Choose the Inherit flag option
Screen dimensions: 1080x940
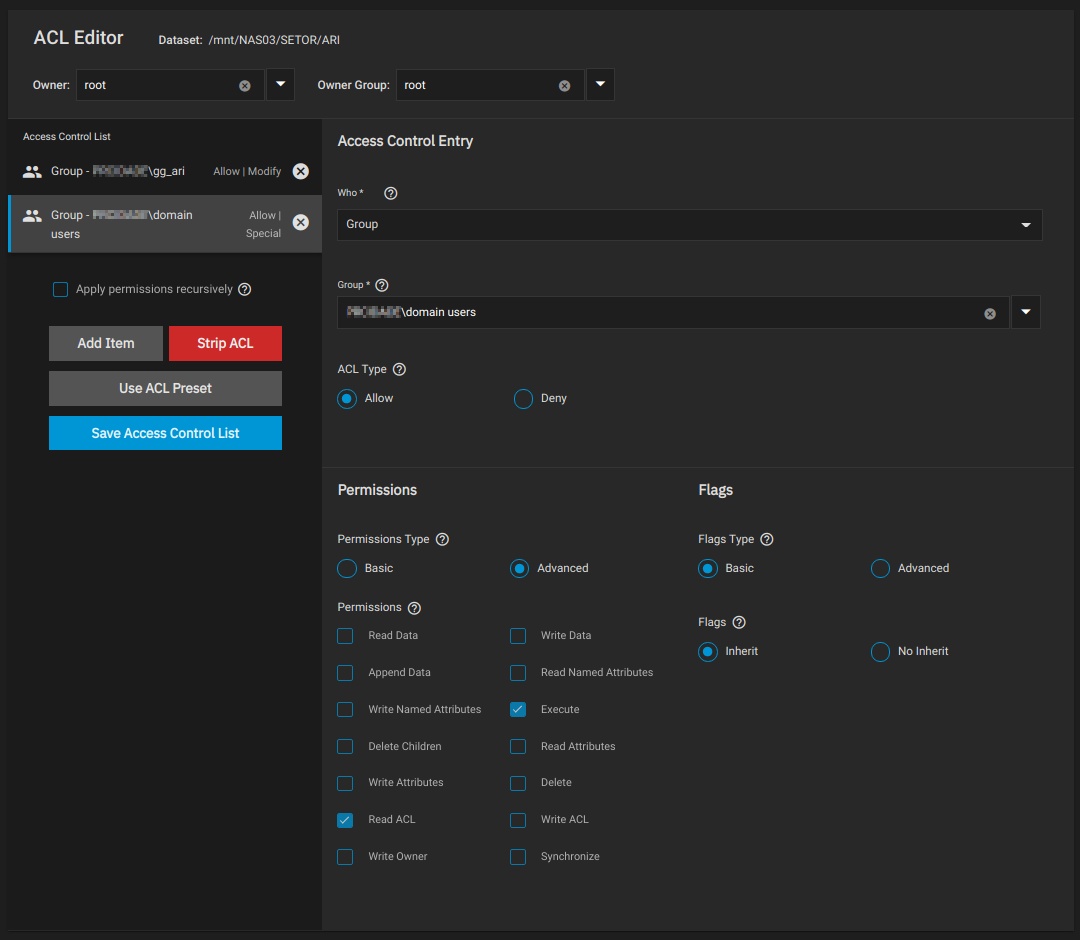click(x=707, y=651)
